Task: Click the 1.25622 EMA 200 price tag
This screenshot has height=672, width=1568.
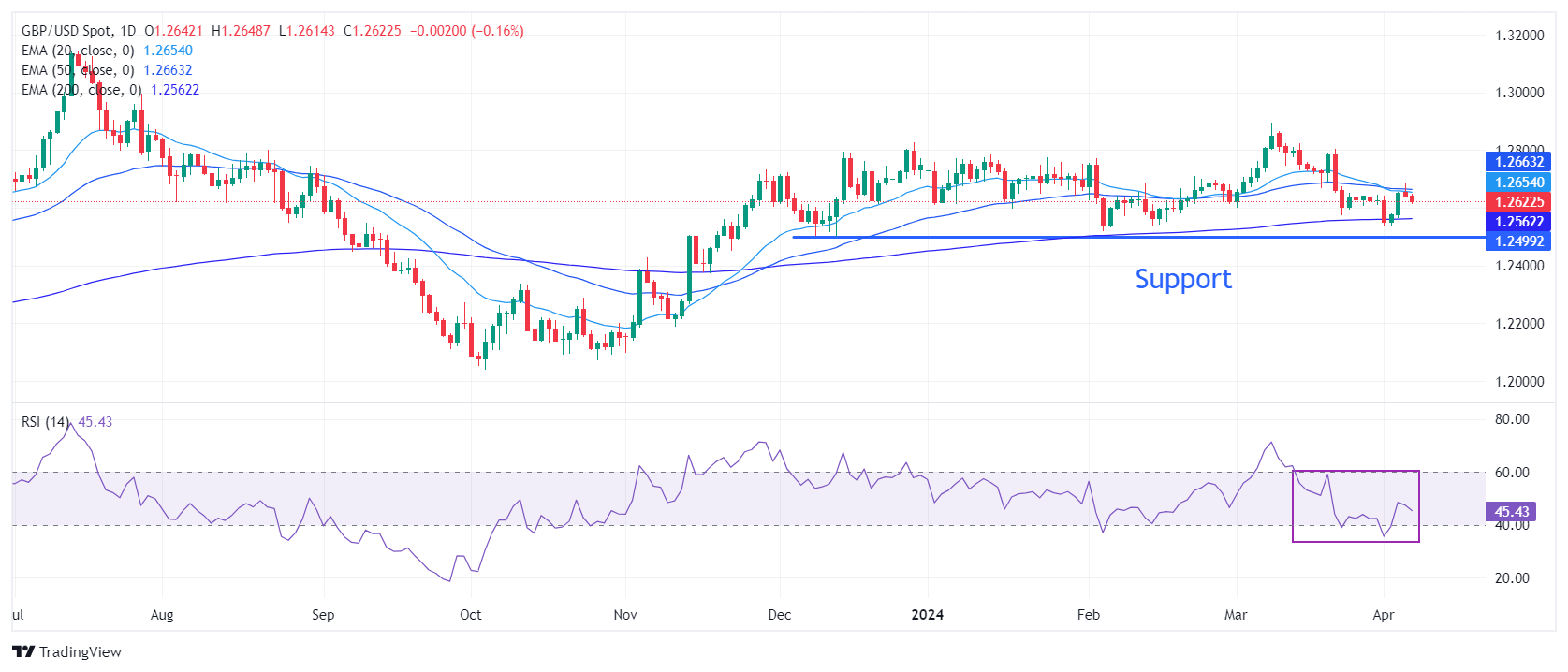Action: pos(1517,222)
